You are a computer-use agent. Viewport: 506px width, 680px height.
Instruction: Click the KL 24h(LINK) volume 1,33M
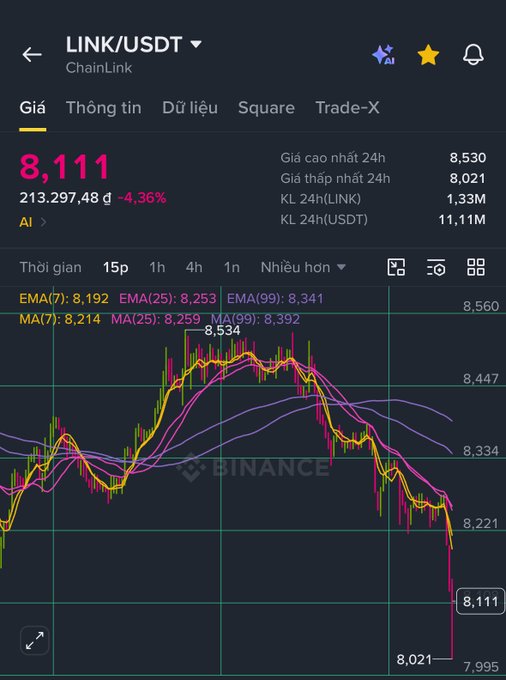pos(466,199)
